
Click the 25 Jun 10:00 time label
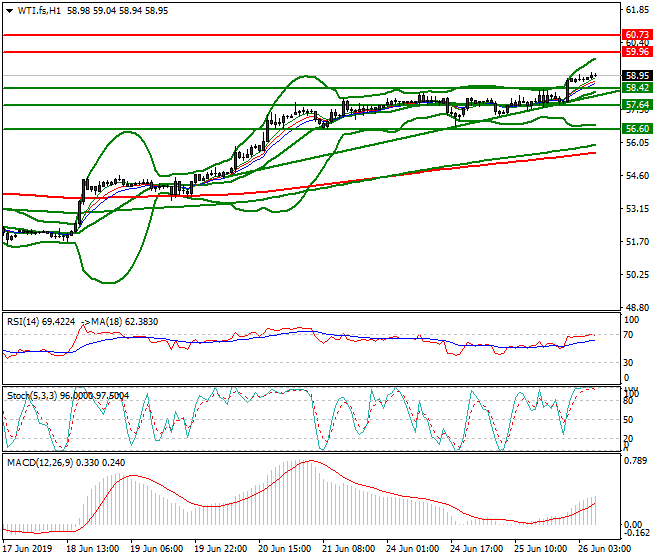coord(540,549)
